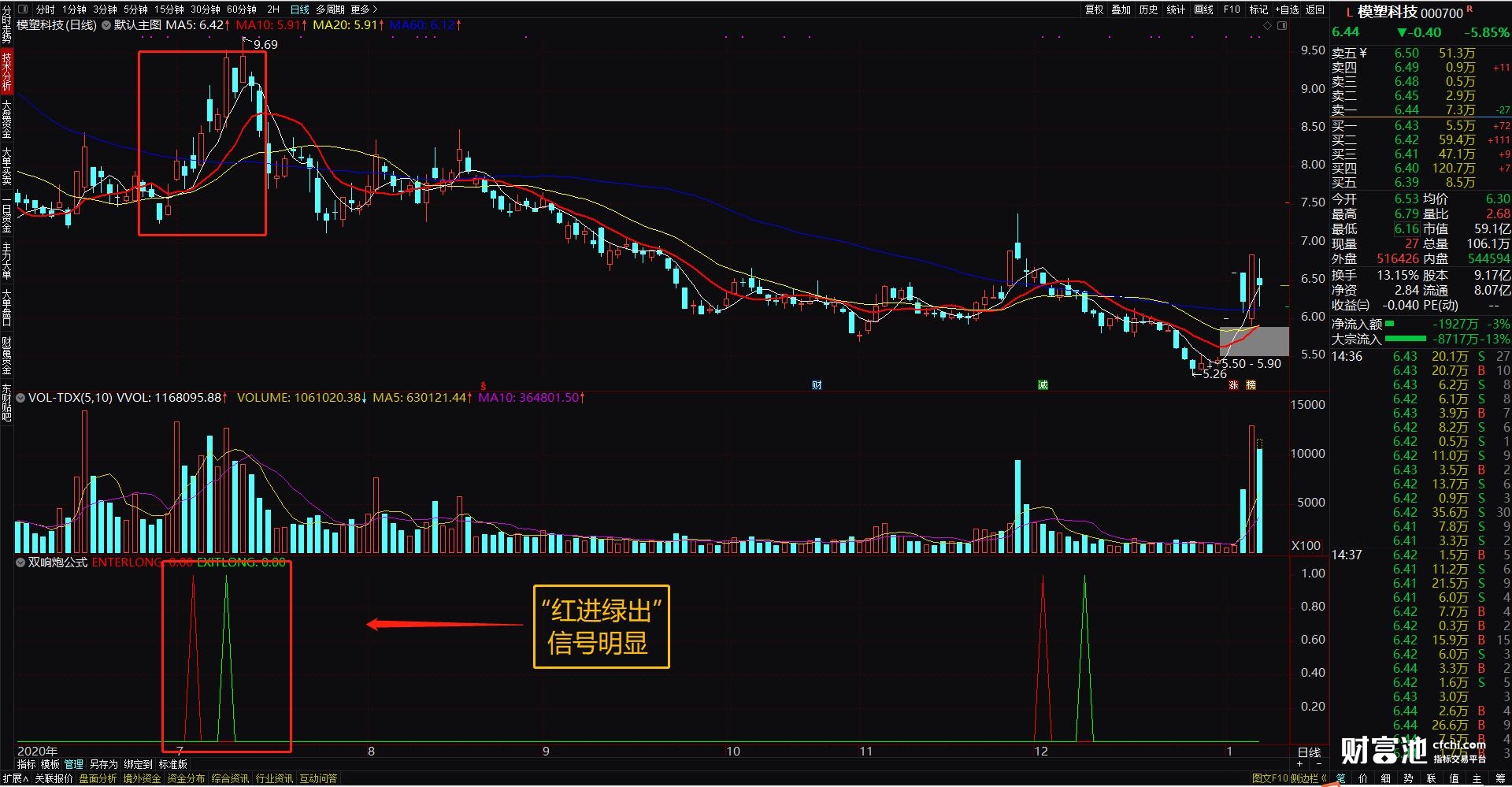Switch to the 1分钟 period
This screenshot has height=787, width=1512.
(74, 9)
